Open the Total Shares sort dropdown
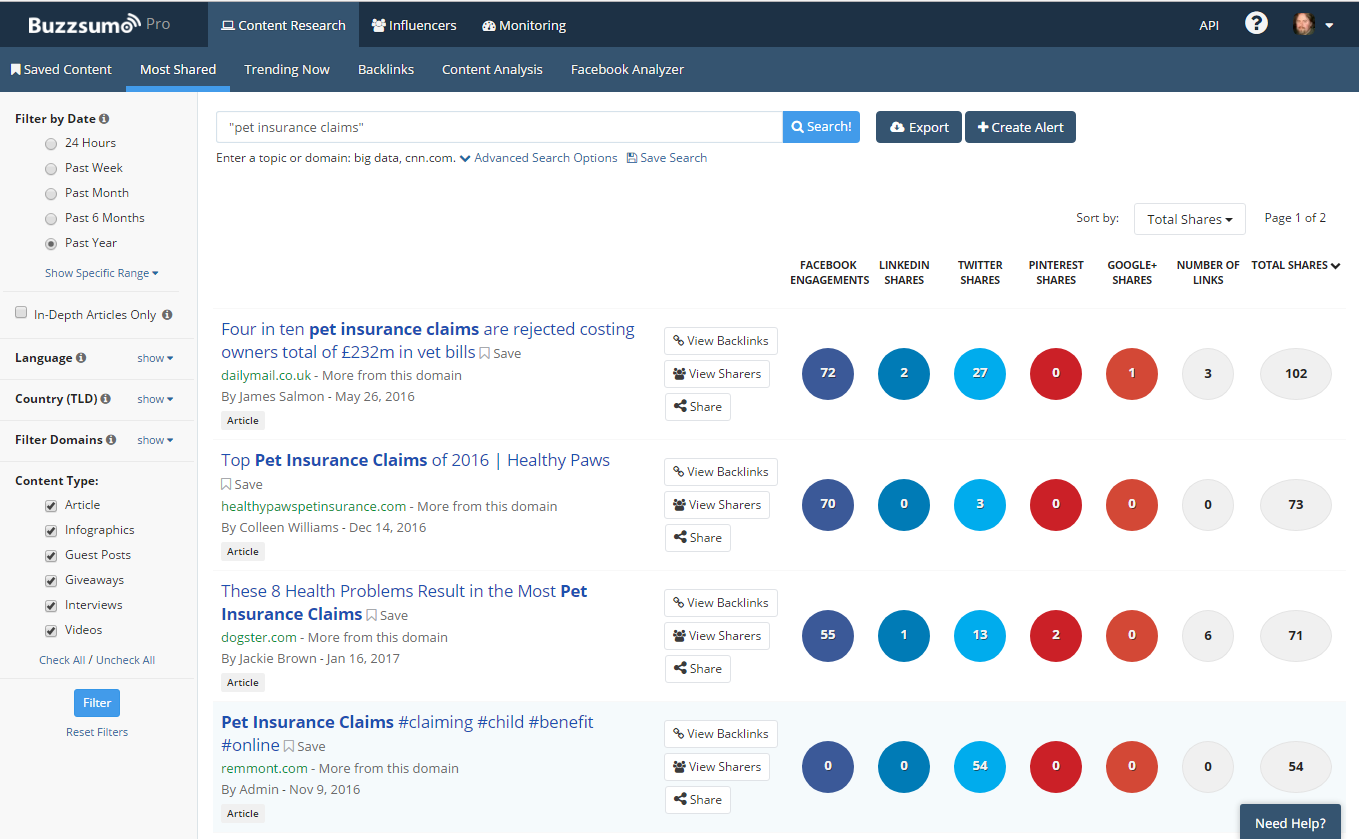Screen dimensions: 1359x839 tap(1189, 218)
